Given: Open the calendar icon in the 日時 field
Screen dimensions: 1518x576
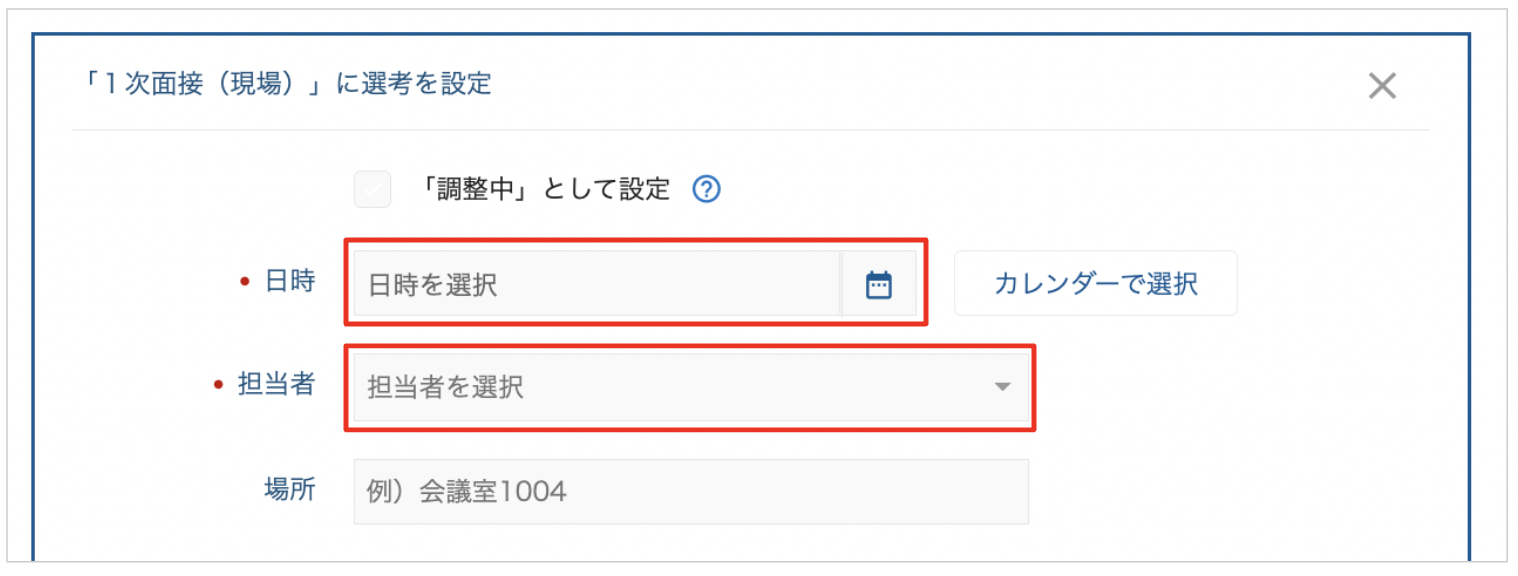Looking at the screenshot, I should tap(878, 285).
